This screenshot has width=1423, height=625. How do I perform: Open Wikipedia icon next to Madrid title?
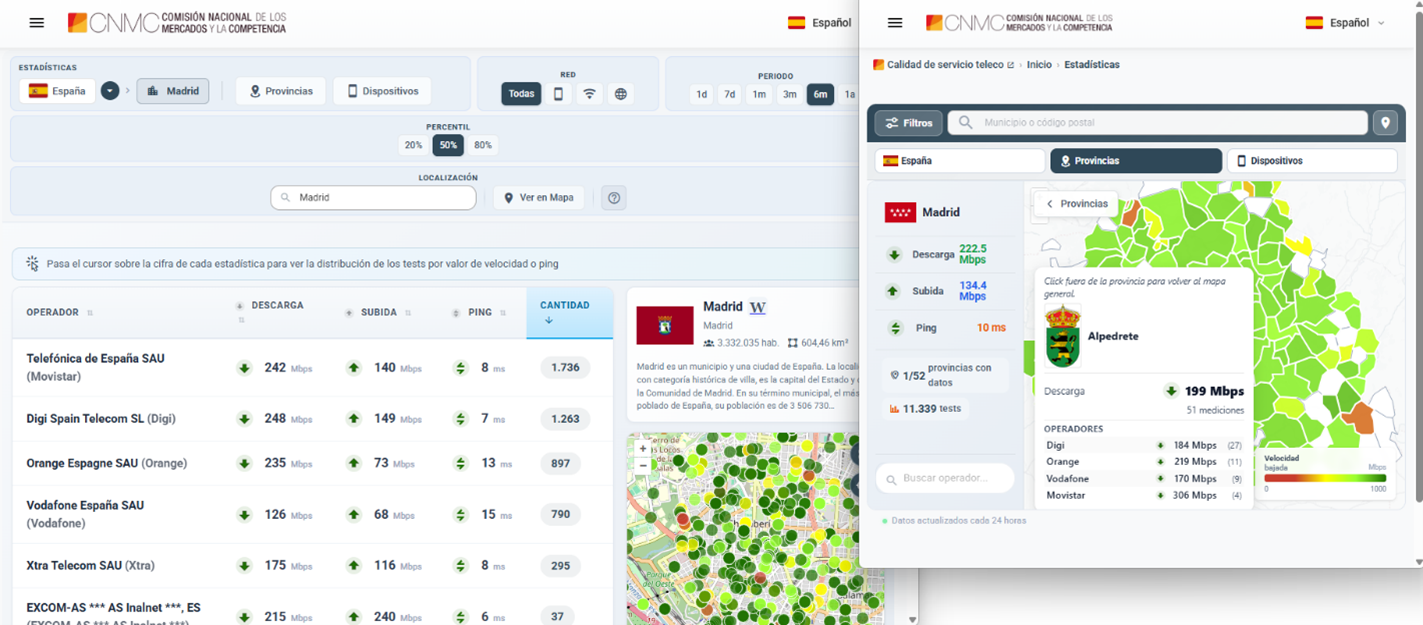758,307
